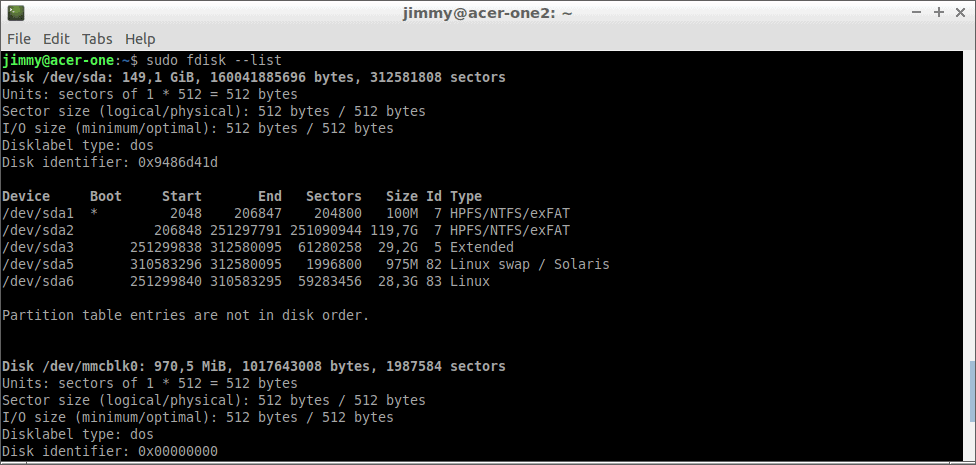Screen dimensions: 976x465
Task: Open the Tabs menu
Action: (97, 39)
